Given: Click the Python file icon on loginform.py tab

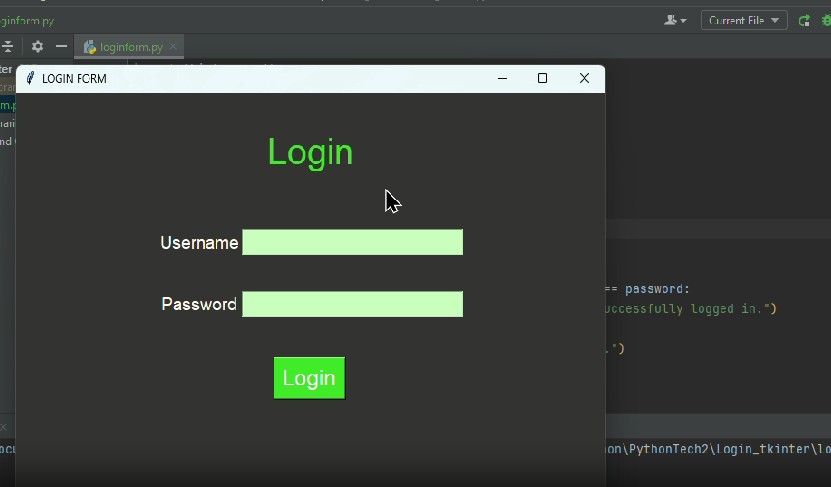Looking at the screenshot, I should [90, 47].
